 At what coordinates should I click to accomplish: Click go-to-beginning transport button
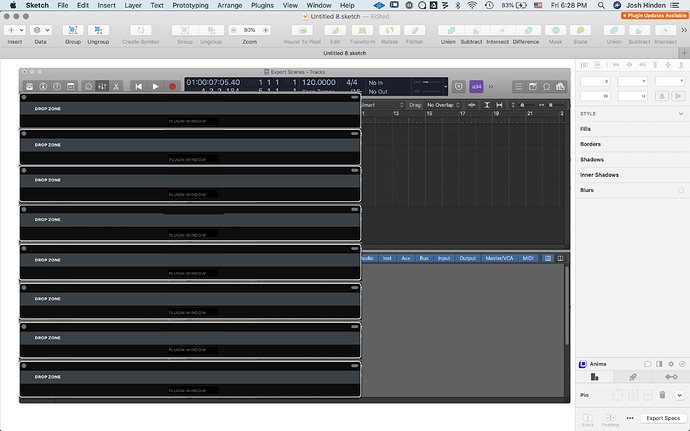(x=139, y=87)
